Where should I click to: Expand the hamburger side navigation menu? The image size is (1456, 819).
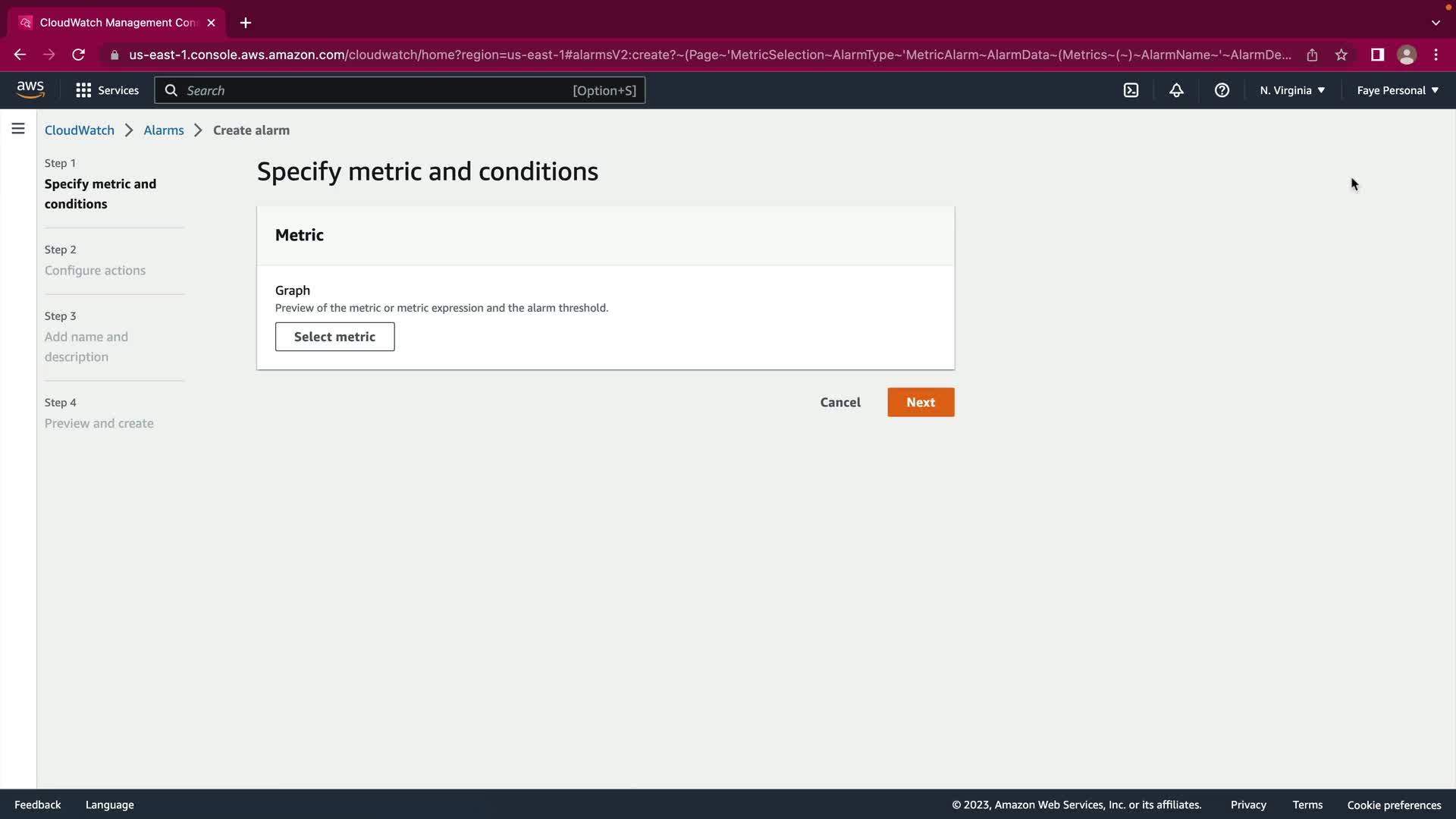click(x=18, y=129)
